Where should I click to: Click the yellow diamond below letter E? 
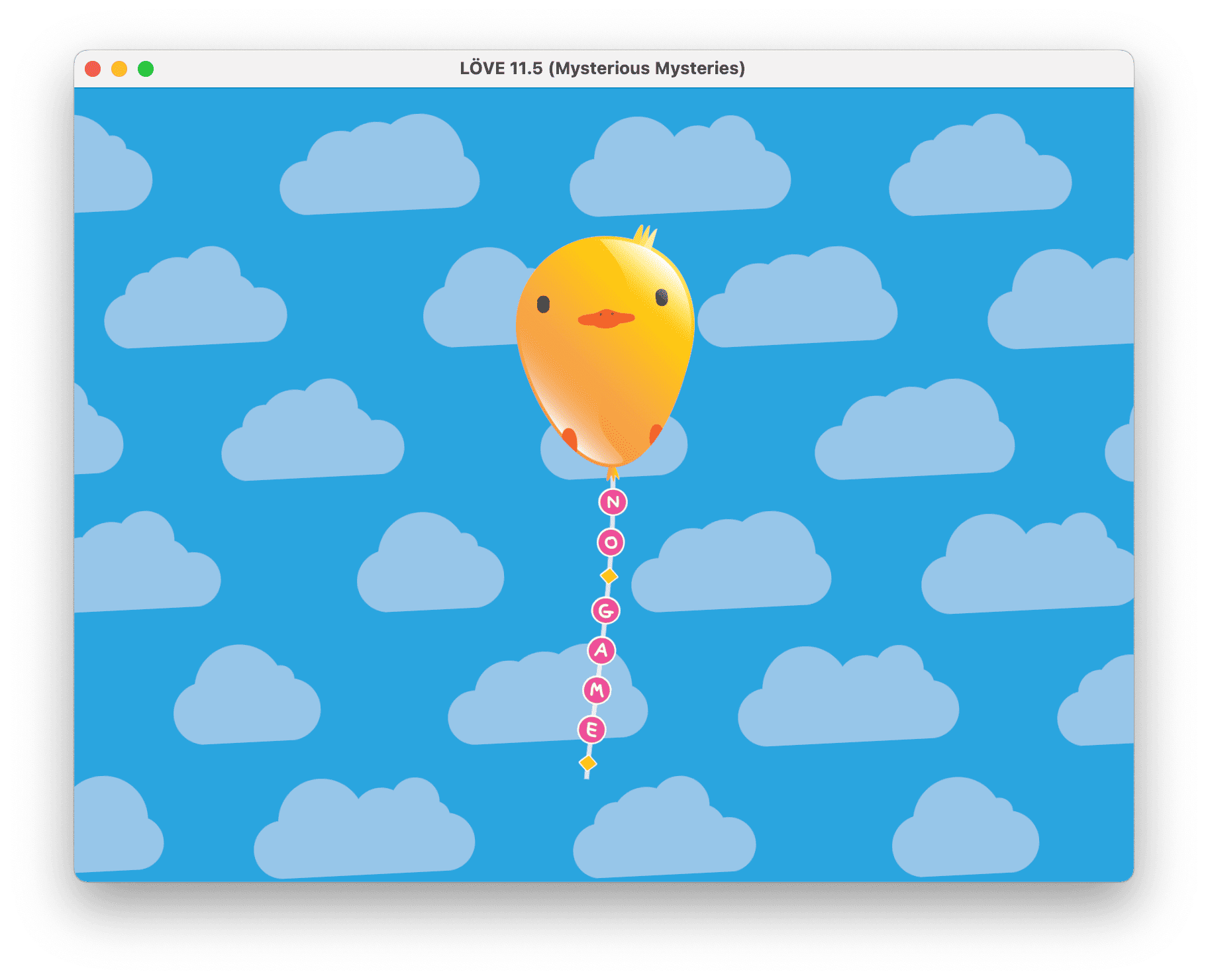click(587, 763)
